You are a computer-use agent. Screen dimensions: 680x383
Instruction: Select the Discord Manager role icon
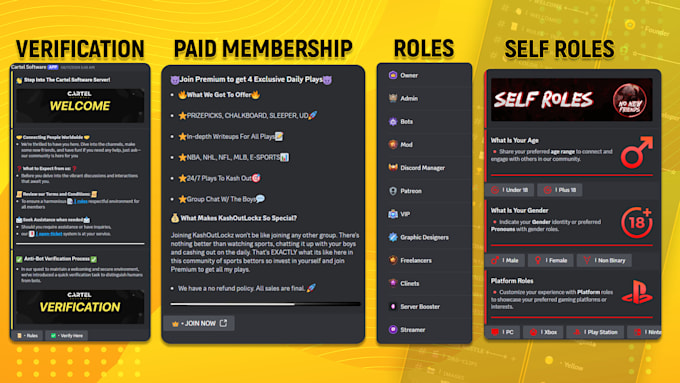(x=393, y=167)
